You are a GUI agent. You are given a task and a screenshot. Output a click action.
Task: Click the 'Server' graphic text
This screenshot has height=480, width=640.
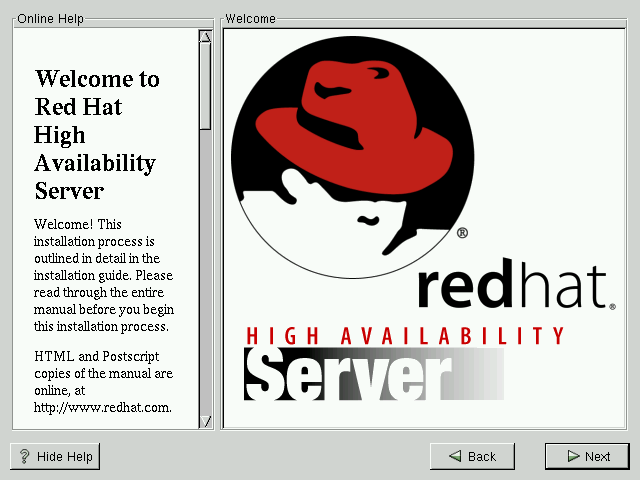373,374
